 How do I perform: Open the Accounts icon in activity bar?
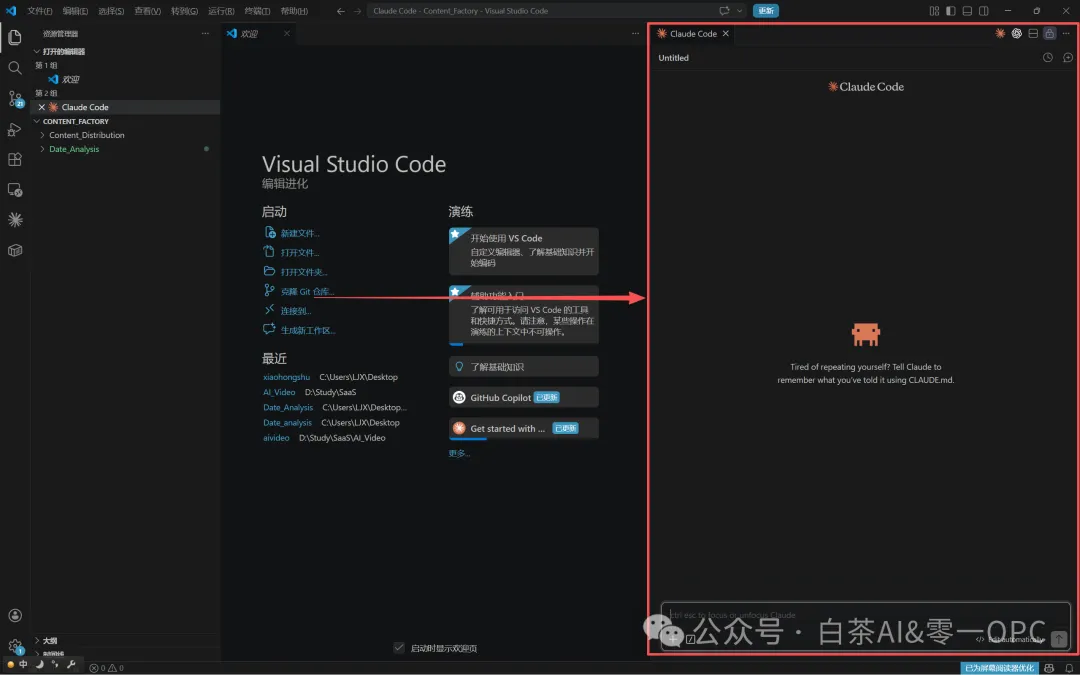pyautogui.click(x=14, y=616)
